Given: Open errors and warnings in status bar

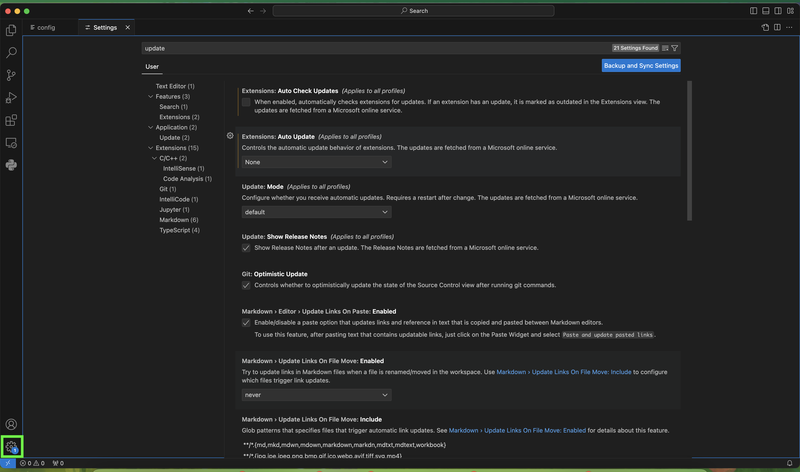Looking at the screenshot, I should (x=32, y=463).
